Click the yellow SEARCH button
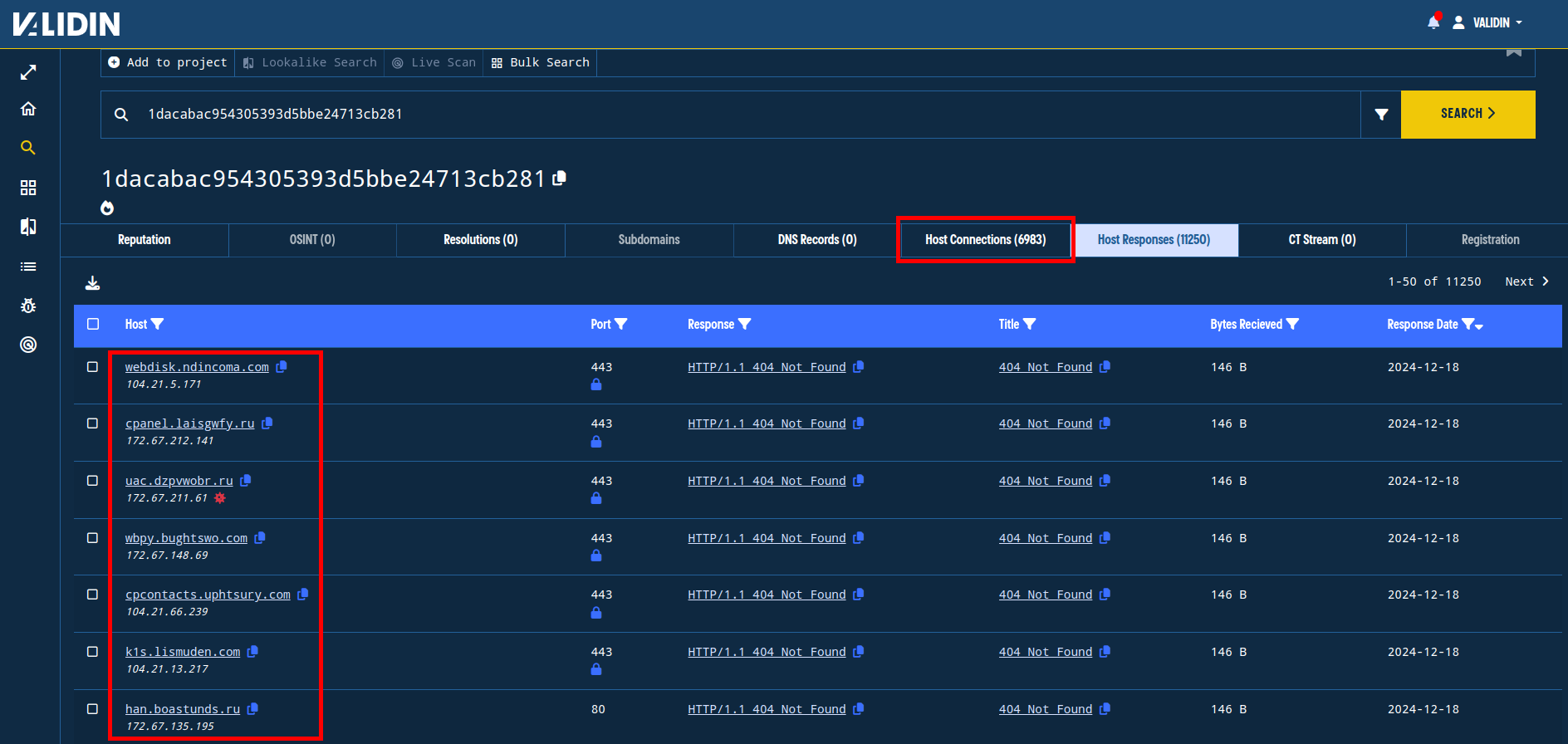This screenshot has height=744, width=1568. pyautogui.click(x=1468, y=114)
